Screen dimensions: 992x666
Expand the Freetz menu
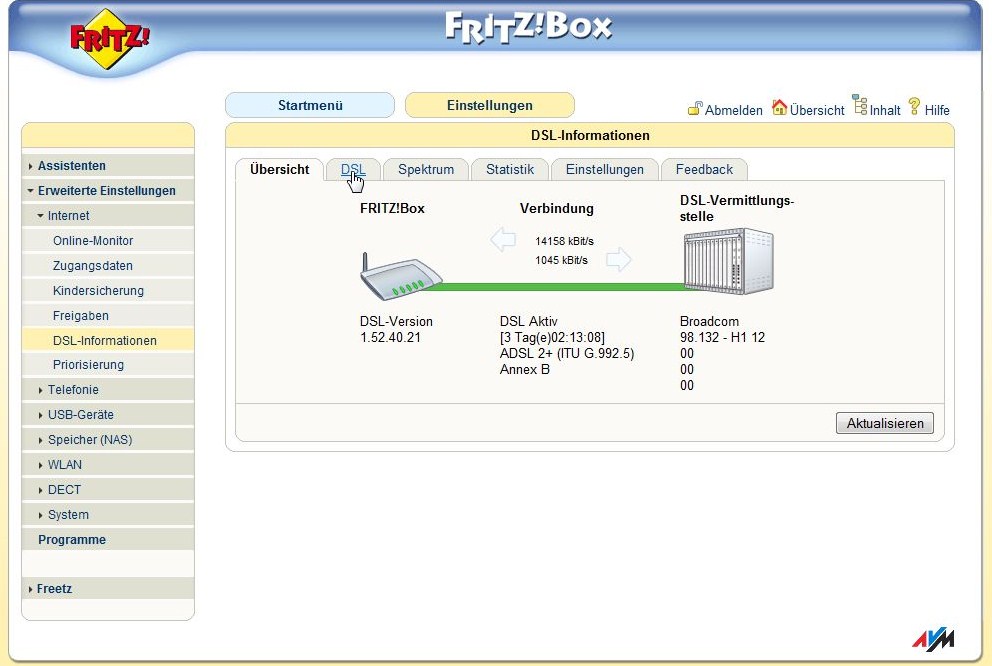[x=108, y=589]
